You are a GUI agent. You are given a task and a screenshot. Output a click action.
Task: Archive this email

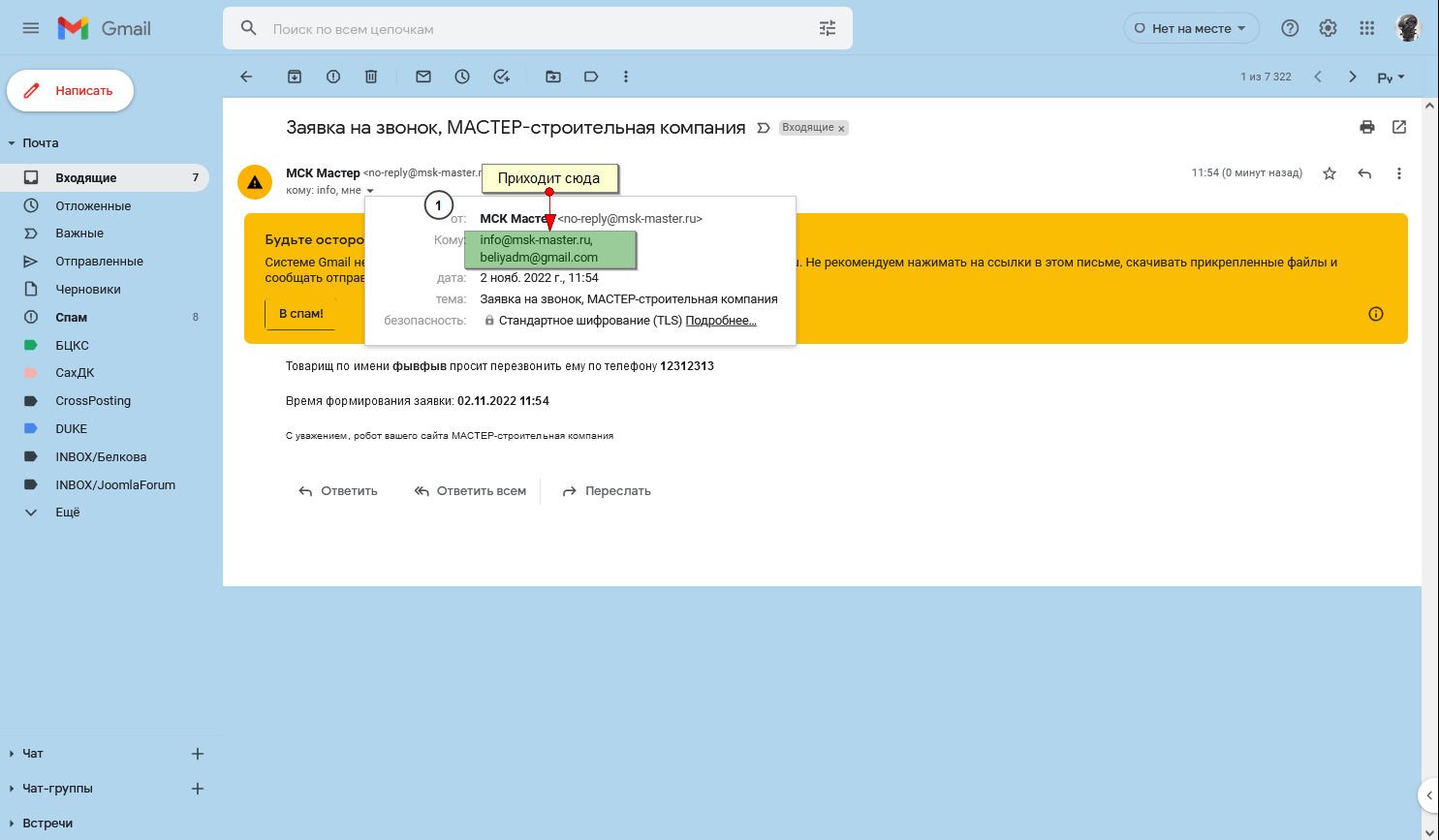[295, 77]
